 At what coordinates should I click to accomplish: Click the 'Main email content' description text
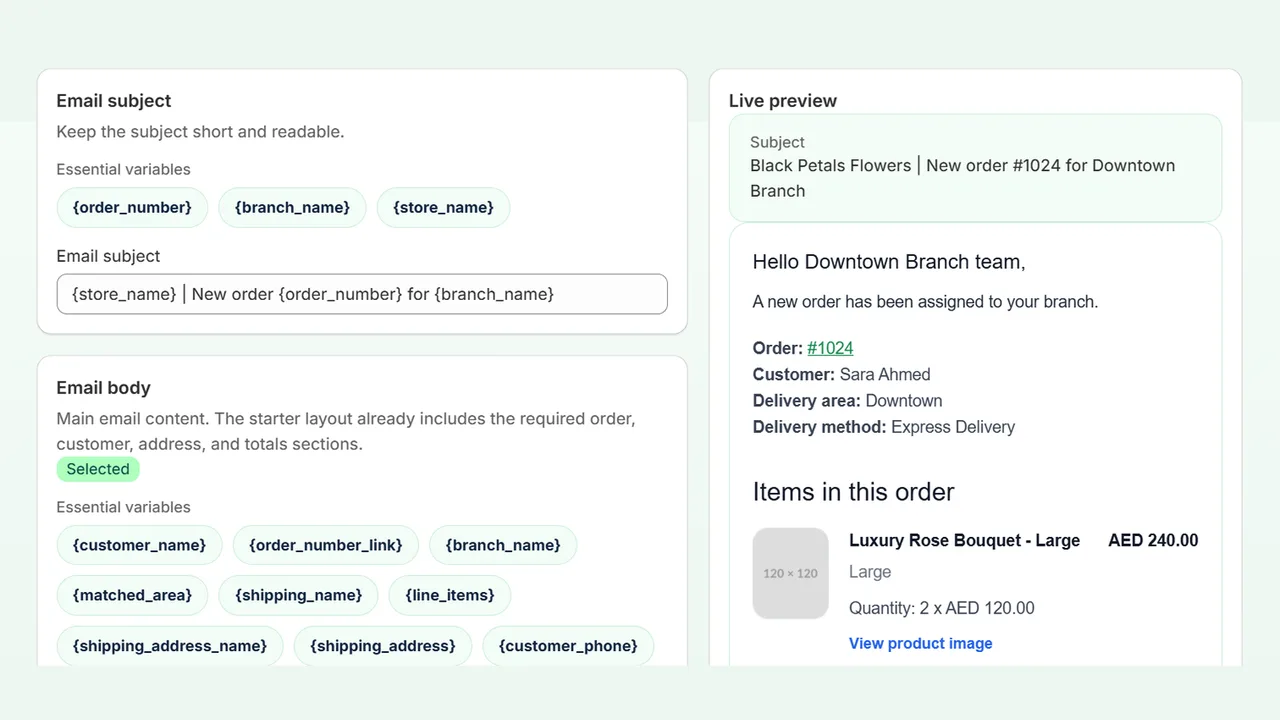tap(346, 431)
